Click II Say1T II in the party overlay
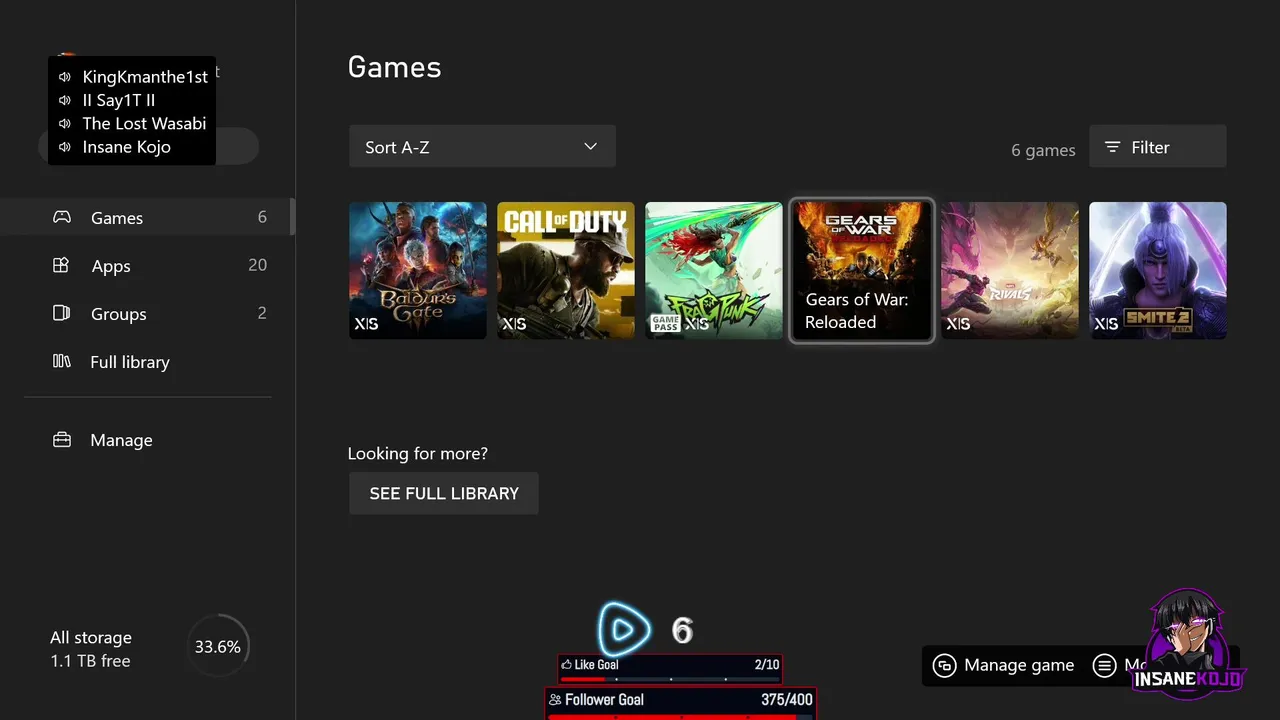1280x720 pixels. point(119,100)
